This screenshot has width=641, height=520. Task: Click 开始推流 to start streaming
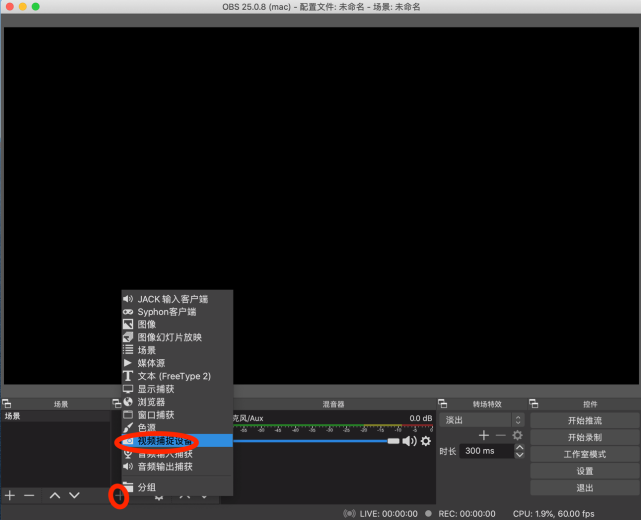pos(585,421)
